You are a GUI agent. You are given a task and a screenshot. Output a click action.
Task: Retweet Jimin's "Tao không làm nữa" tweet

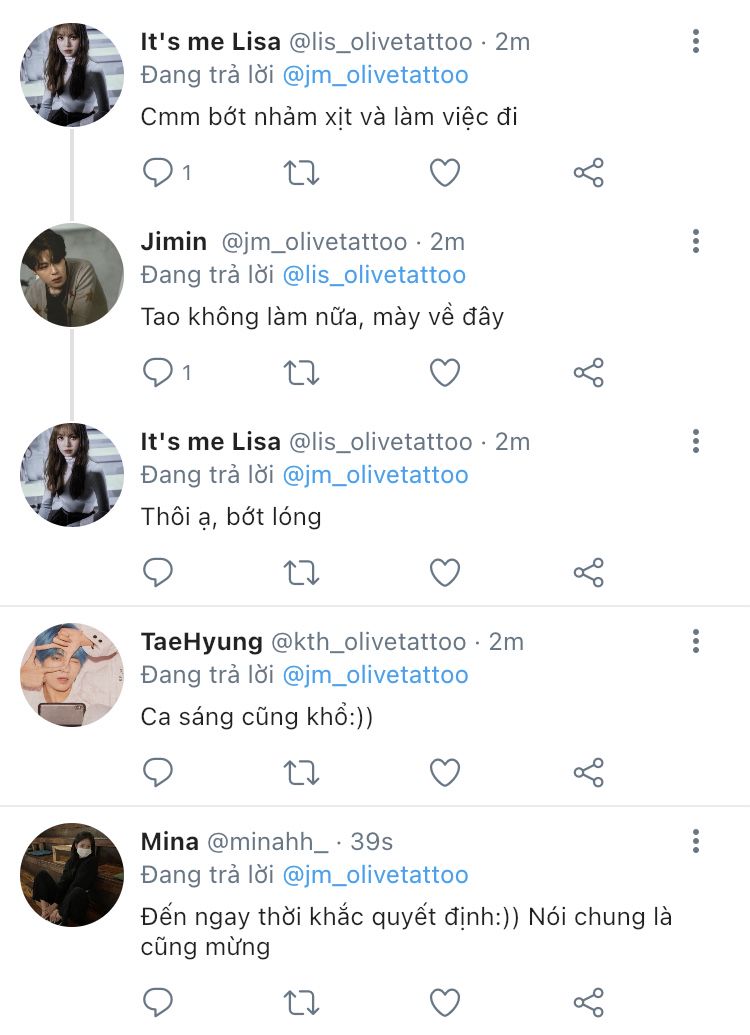tap(302, 373)
